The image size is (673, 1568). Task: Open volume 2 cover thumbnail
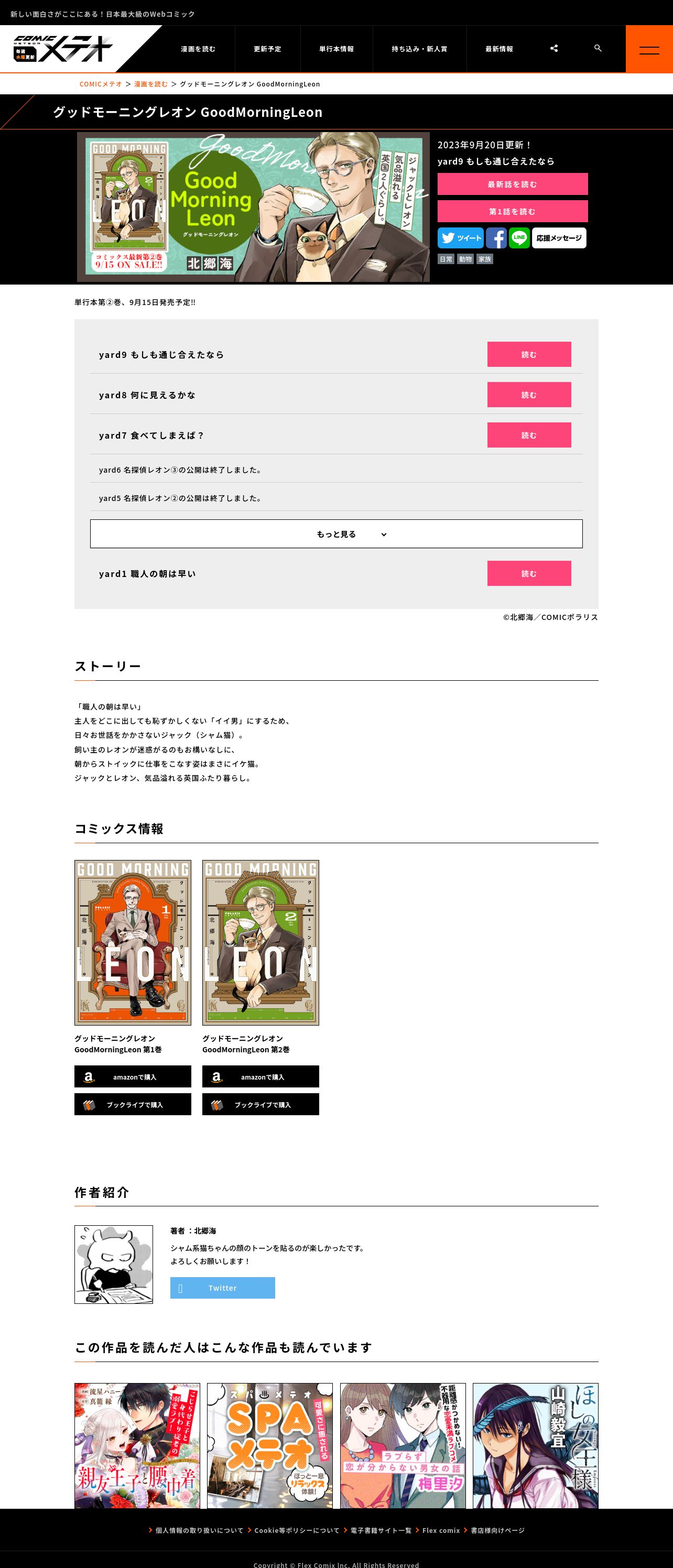[260, 942]
